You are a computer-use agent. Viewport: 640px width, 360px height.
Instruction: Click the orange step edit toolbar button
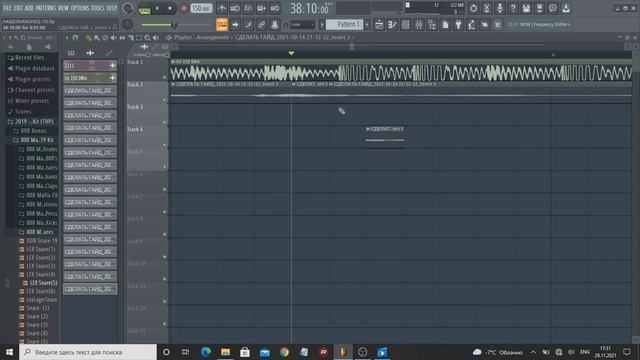[222, 24]
